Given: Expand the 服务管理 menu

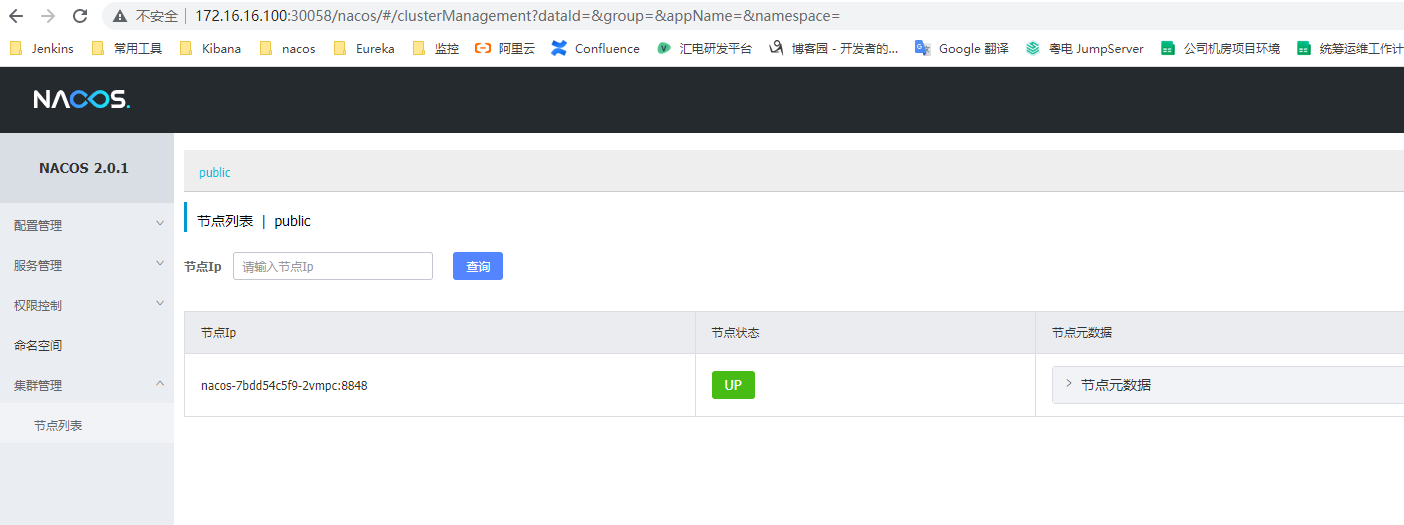Looking at the screenshot, I should tap(87, 265).
